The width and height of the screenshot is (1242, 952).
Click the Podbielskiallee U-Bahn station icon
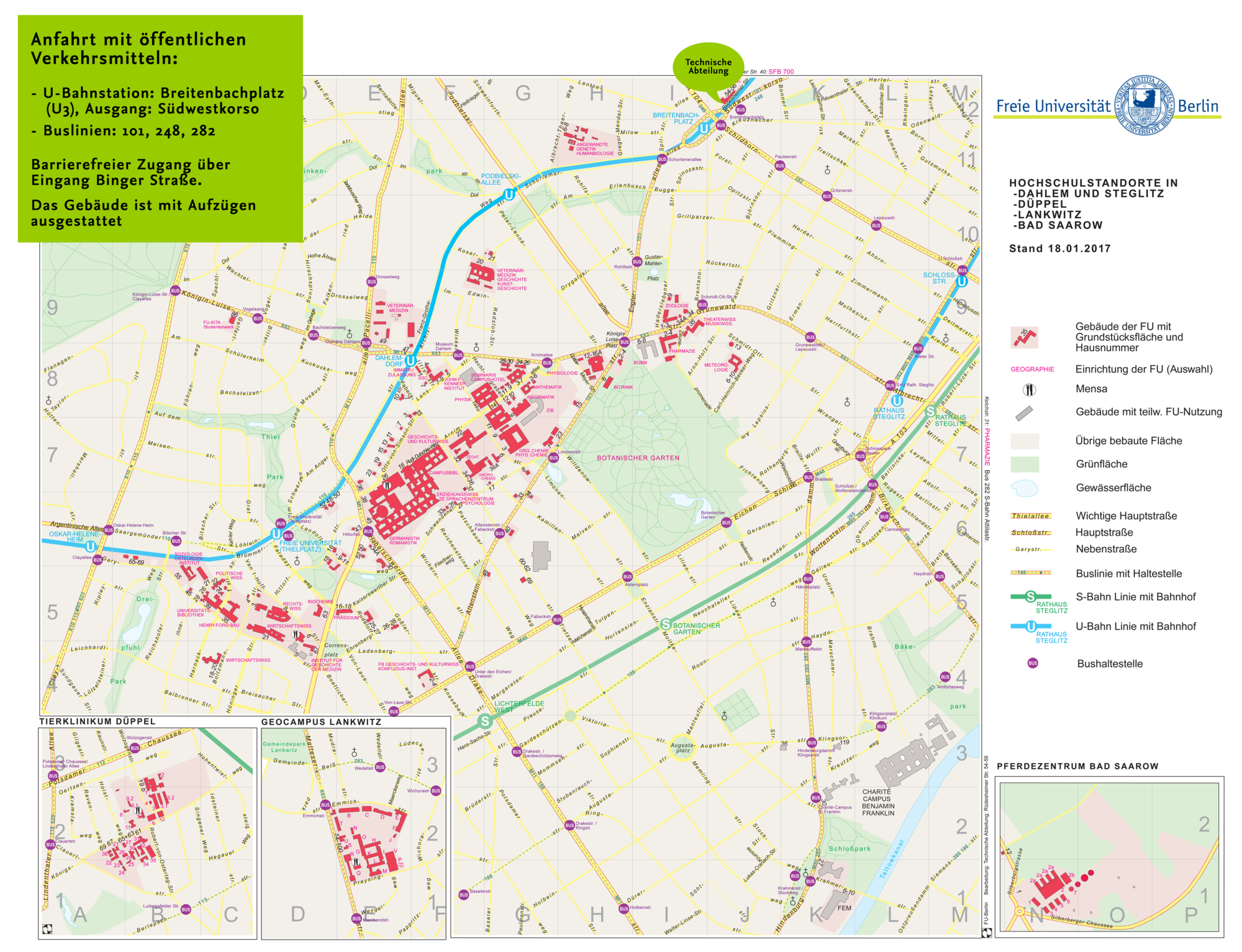pos(509,194)
